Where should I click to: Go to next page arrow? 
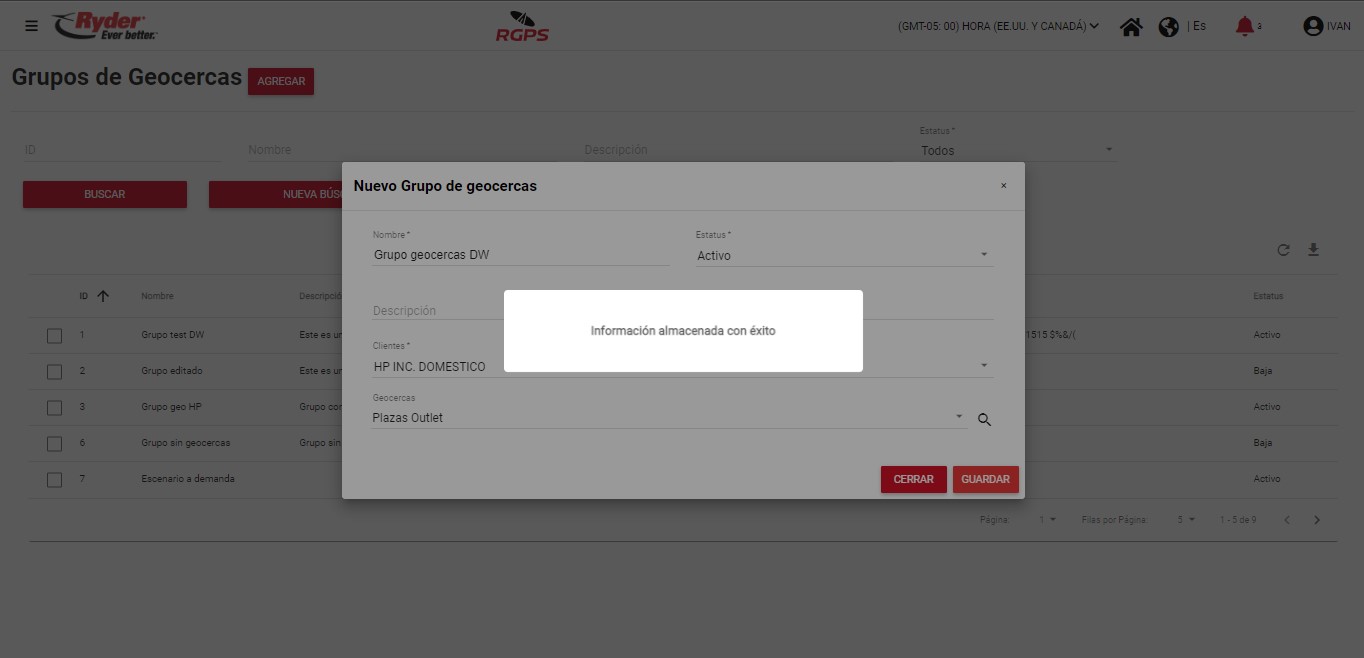pyautogui.click(x=1317, y=520)
